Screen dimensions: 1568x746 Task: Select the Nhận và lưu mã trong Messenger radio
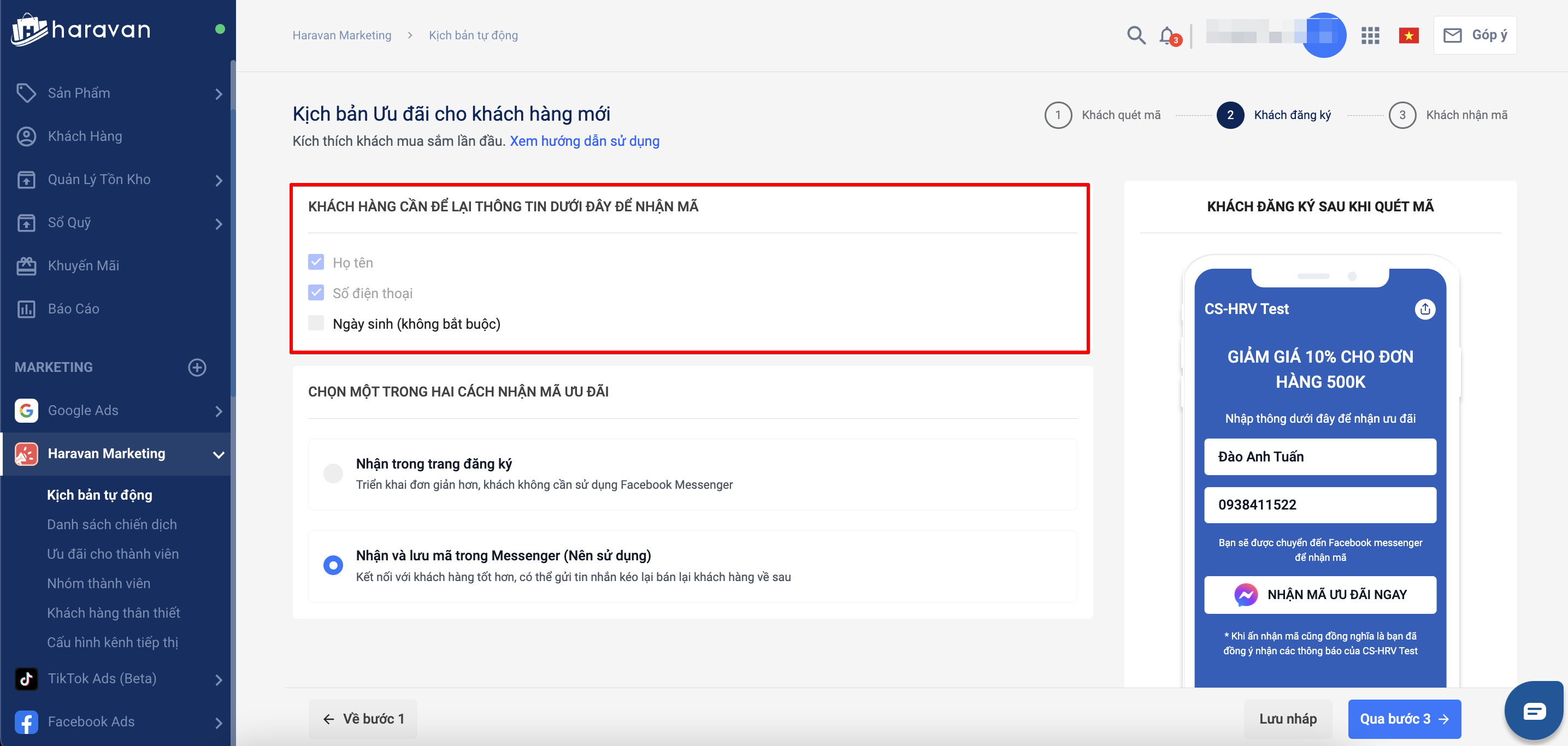(333, 565)
